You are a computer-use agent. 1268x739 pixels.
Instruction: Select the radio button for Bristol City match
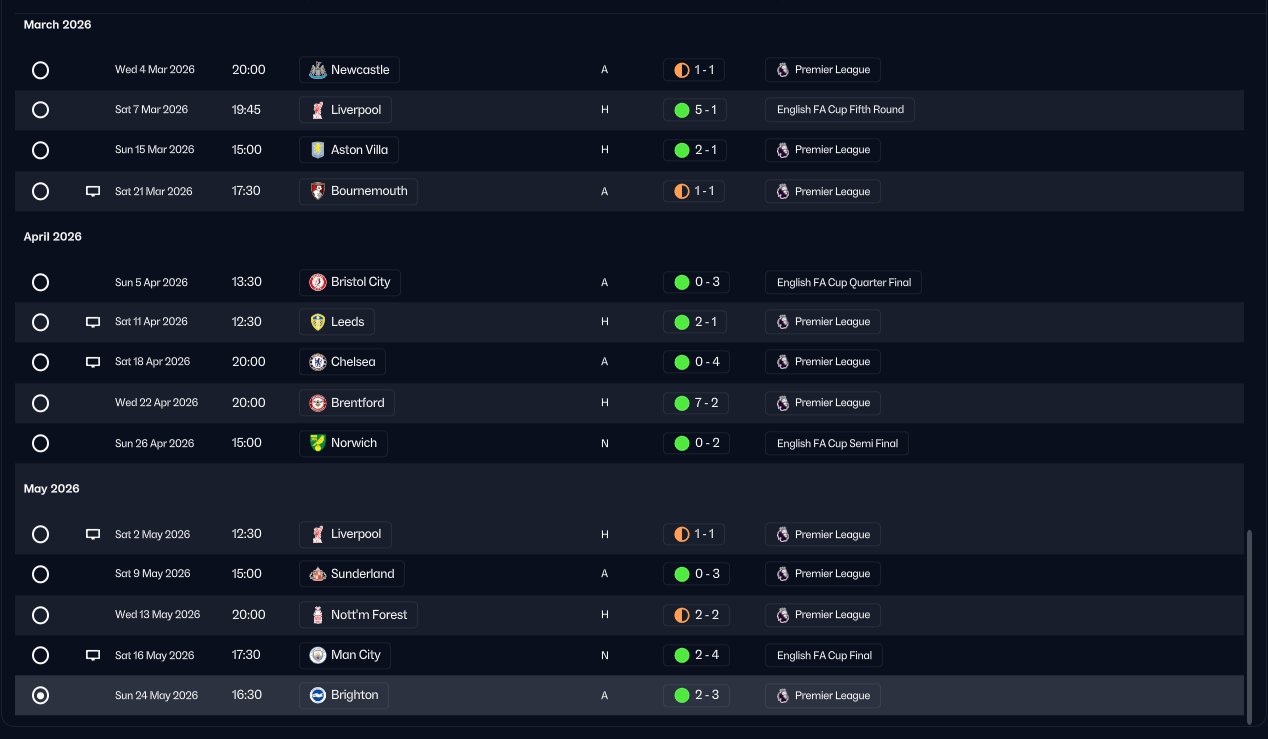click(40, 282)
